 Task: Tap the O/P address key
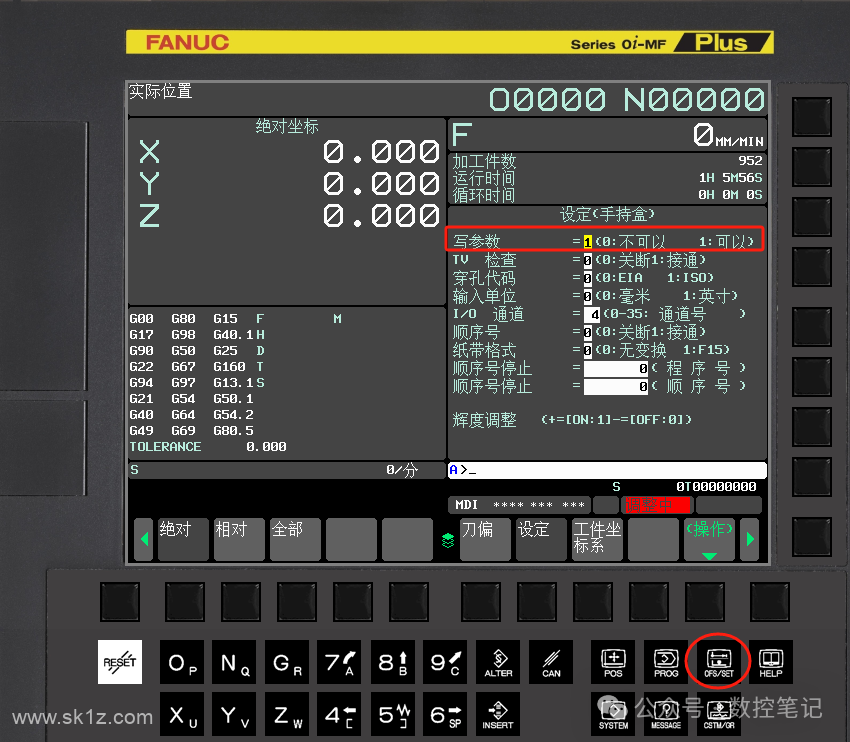pos(182,662)
